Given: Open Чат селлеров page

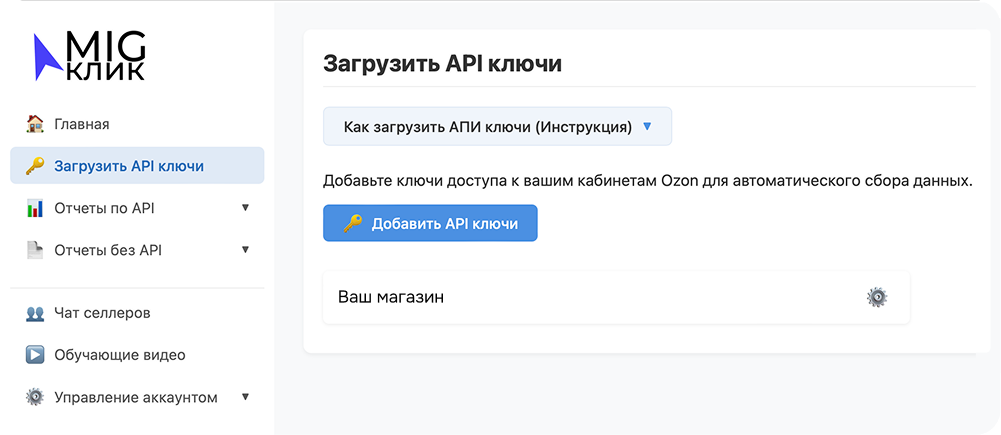Looking at the screenshot, I should pyautogui.click(x=102, y=313).
